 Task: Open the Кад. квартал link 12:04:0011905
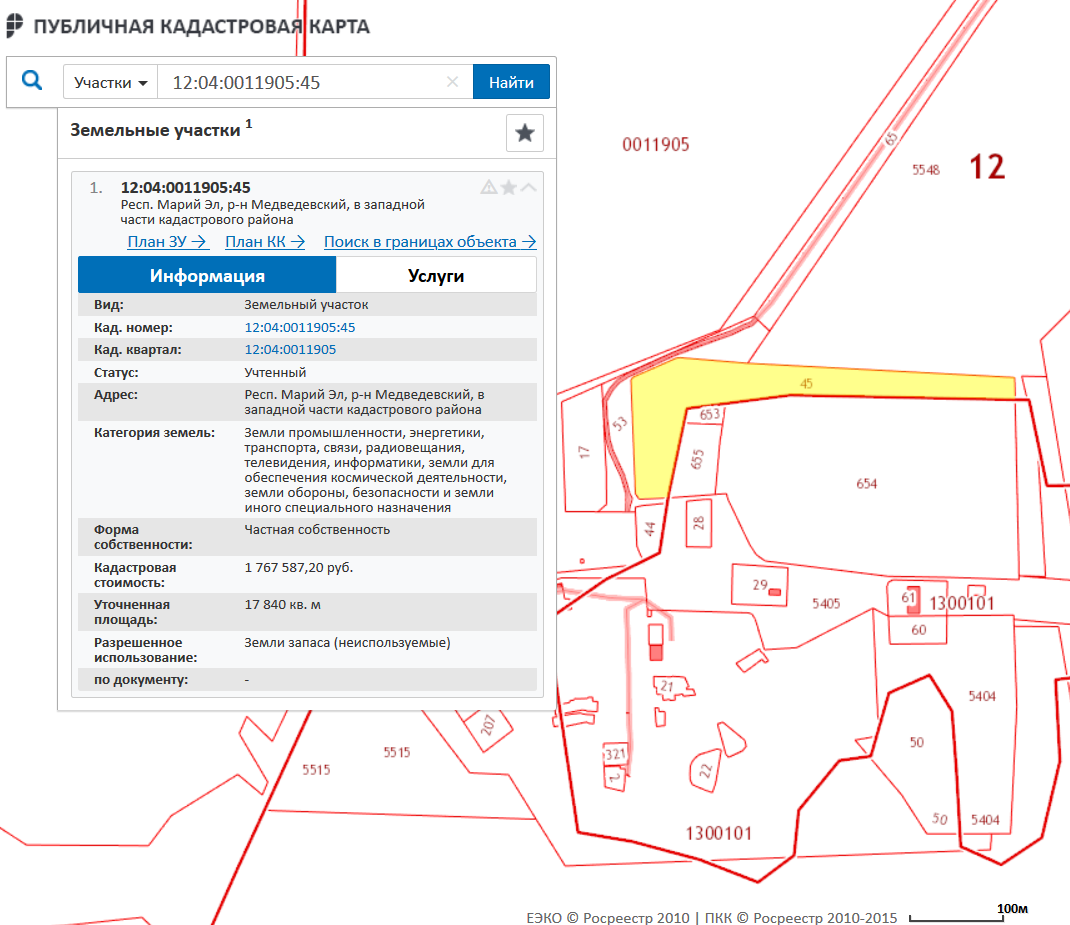290,349
